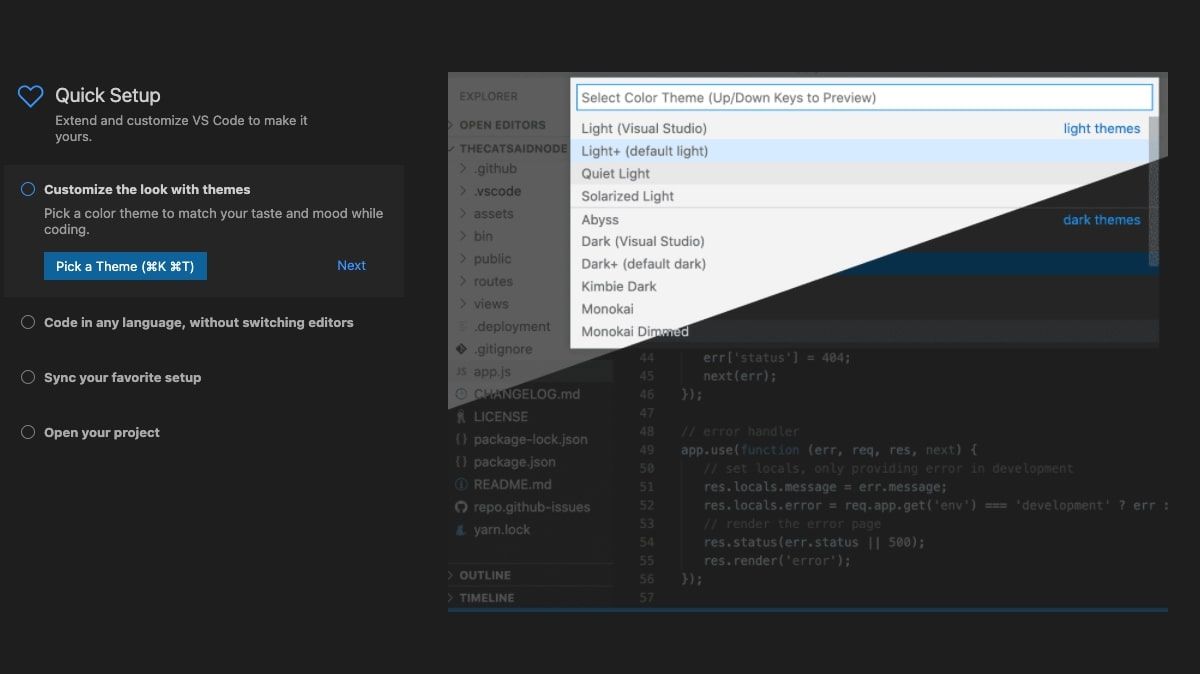Click the package-lock.json braces icon
The height and width of the screenshot is (674, 1200).
pos(461,439)
